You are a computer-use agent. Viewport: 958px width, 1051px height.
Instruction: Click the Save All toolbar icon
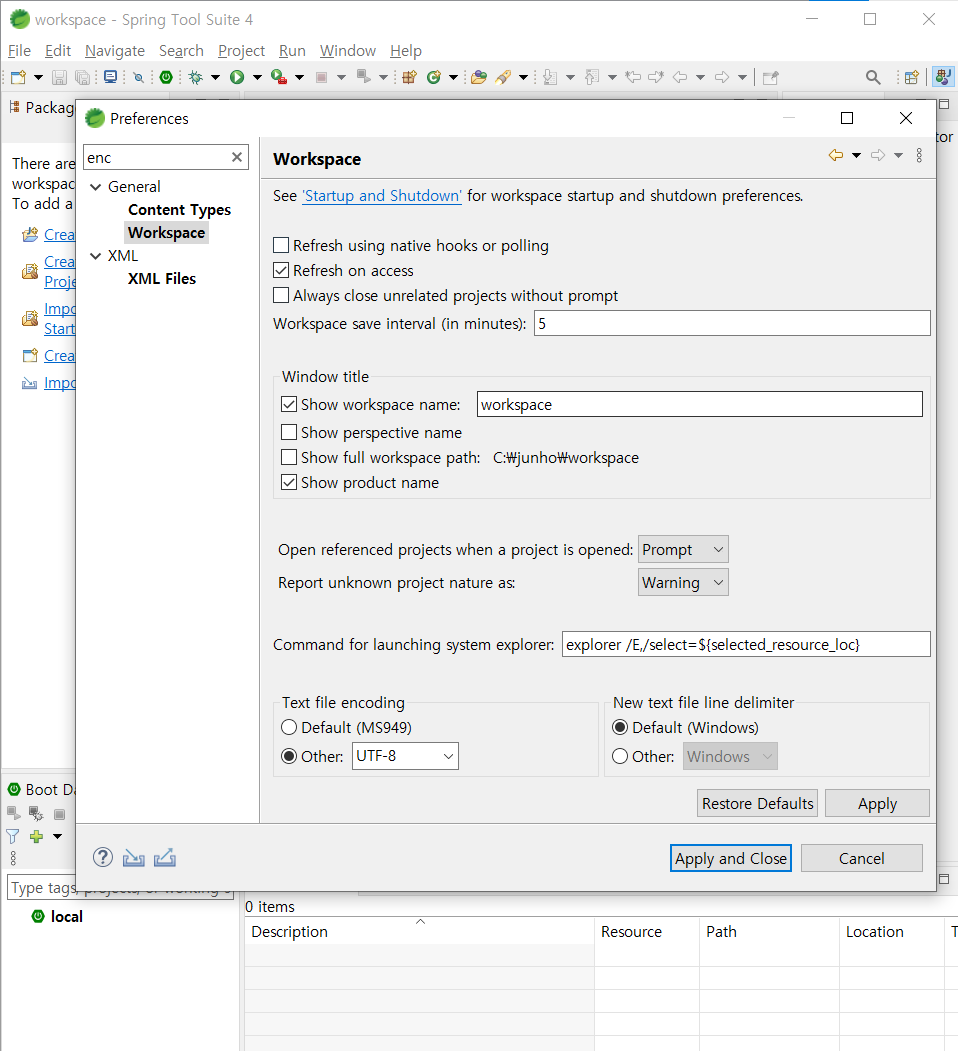pyautogui.click(x=82, y=78)
